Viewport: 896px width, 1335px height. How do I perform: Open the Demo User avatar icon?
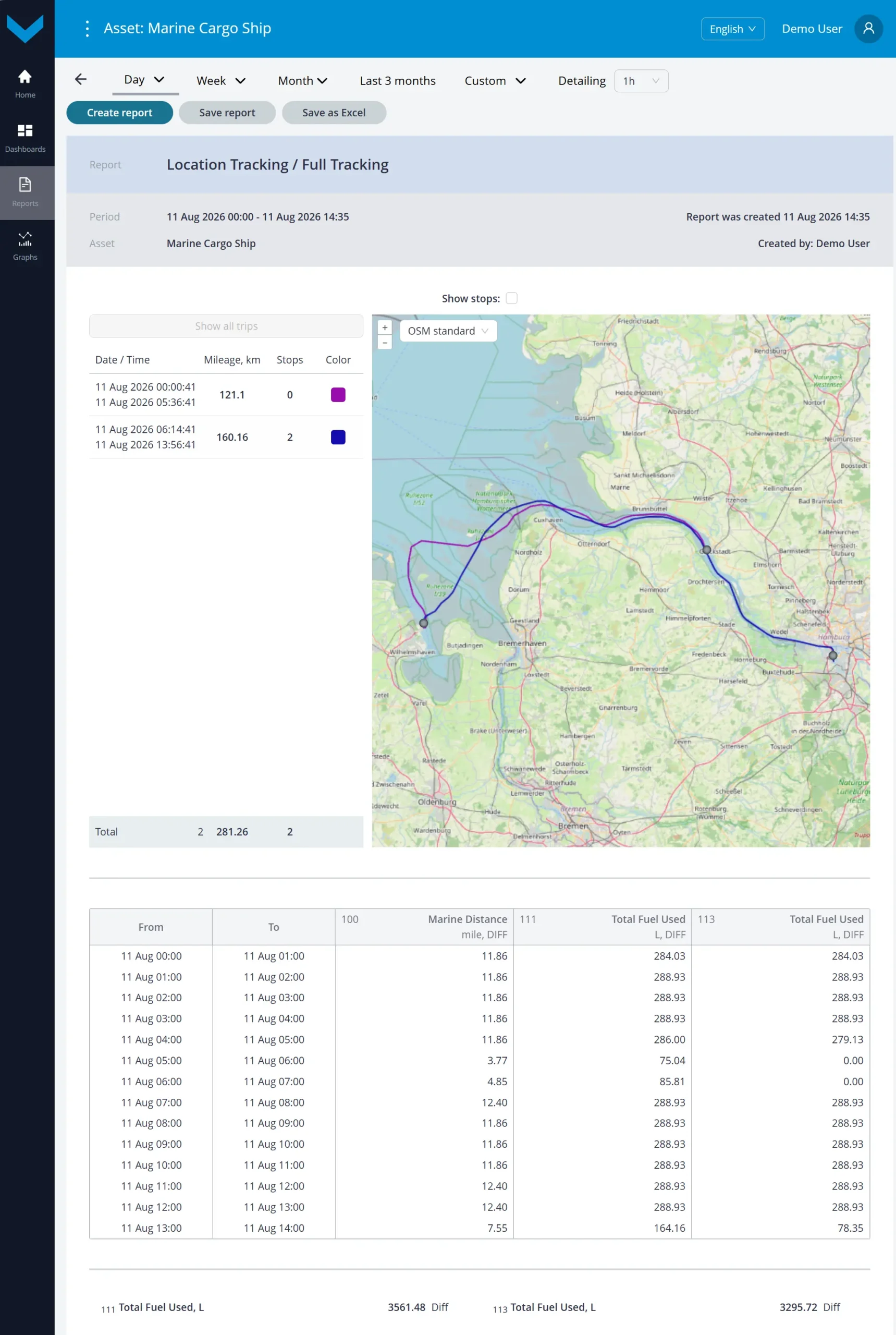[868, 29]
